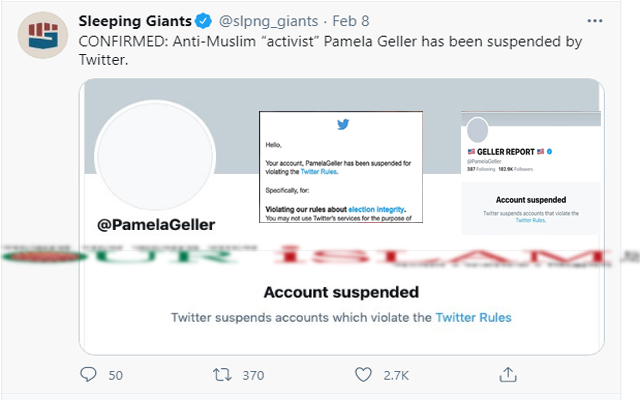Click the likes count 2.7K
Image resolution: width=640 pixels, height=400 pixels.
tap(396, 375)
